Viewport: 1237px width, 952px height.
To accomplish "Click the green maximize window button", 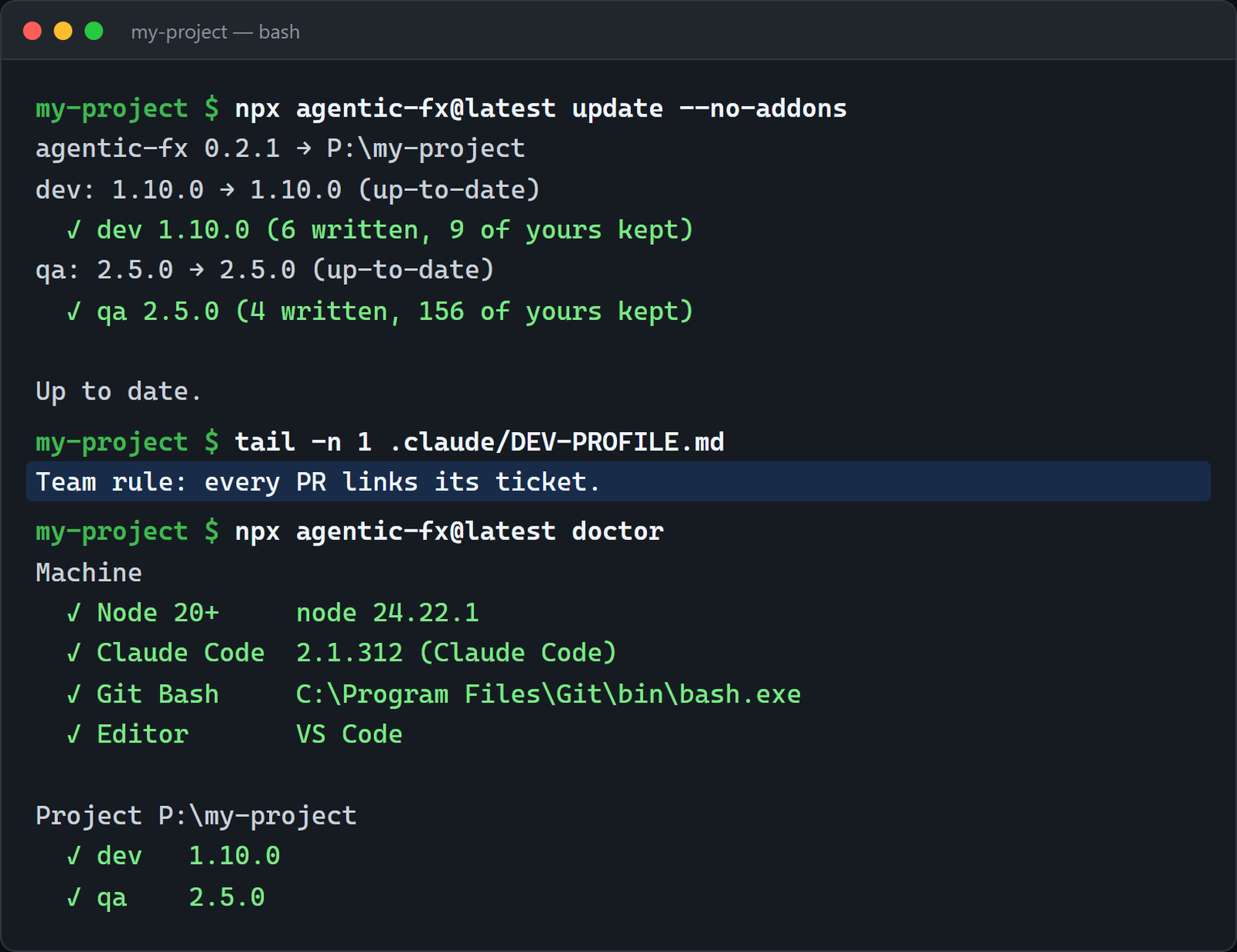I will 94,31.
